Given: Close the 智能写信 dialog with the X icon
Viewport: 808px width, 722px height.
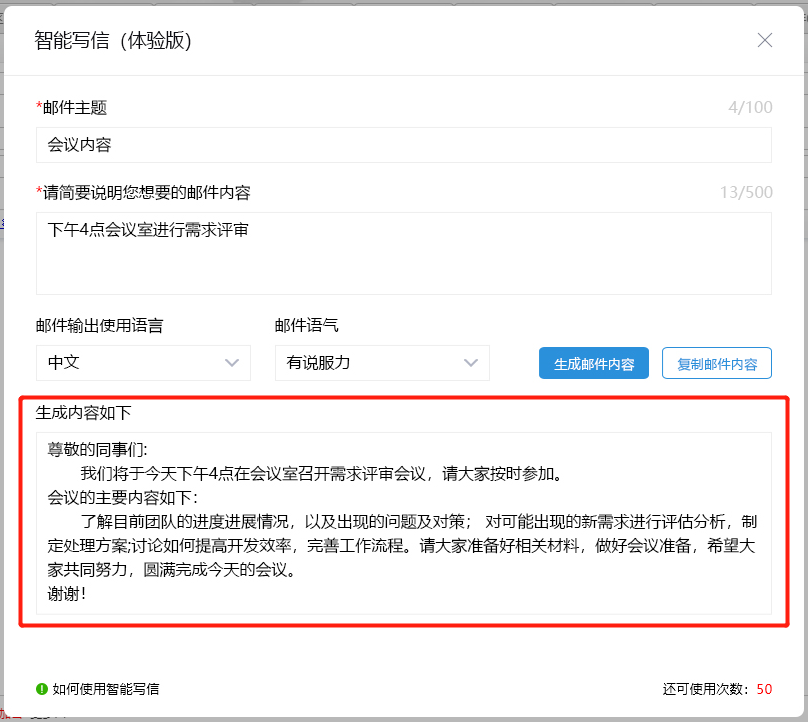Looking at the screenshot, I should click(x=765, y=40).
